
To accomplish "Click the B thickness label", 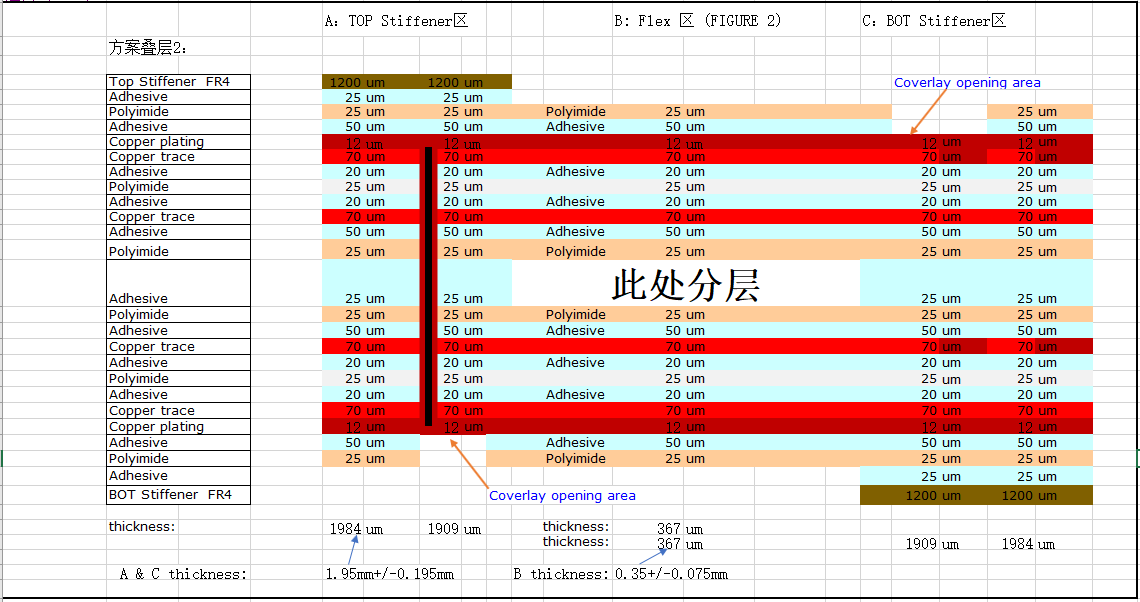I will coord(560,574).
